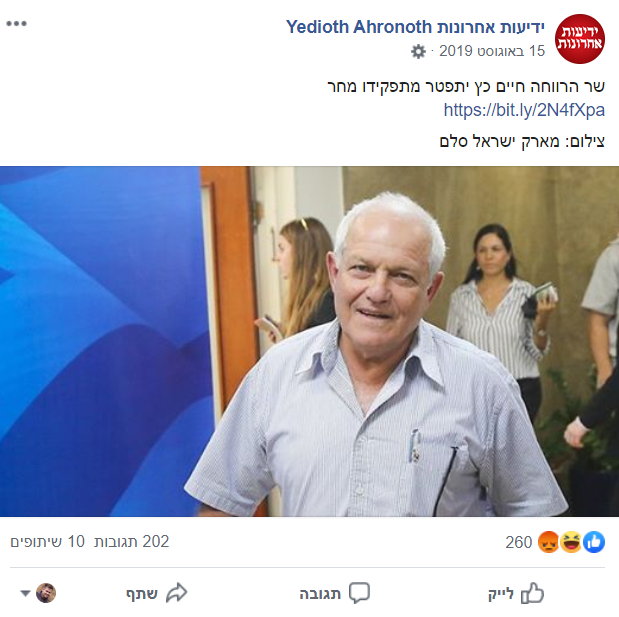Screen dimensions: 619x617
Task: Expand the profile selector dropdown arrow
Action: (x=25, y=593)
